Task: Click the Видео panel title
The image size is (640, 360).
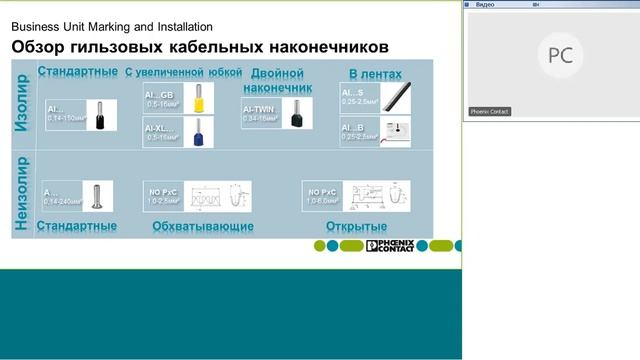Action: tap(485, 4)
